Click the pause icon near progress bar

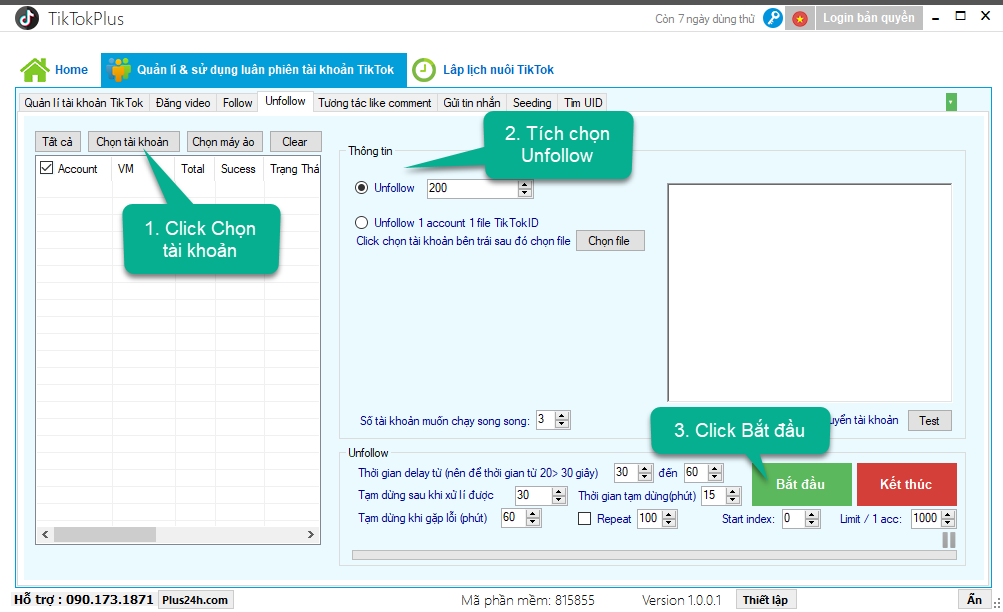point(948,540)
